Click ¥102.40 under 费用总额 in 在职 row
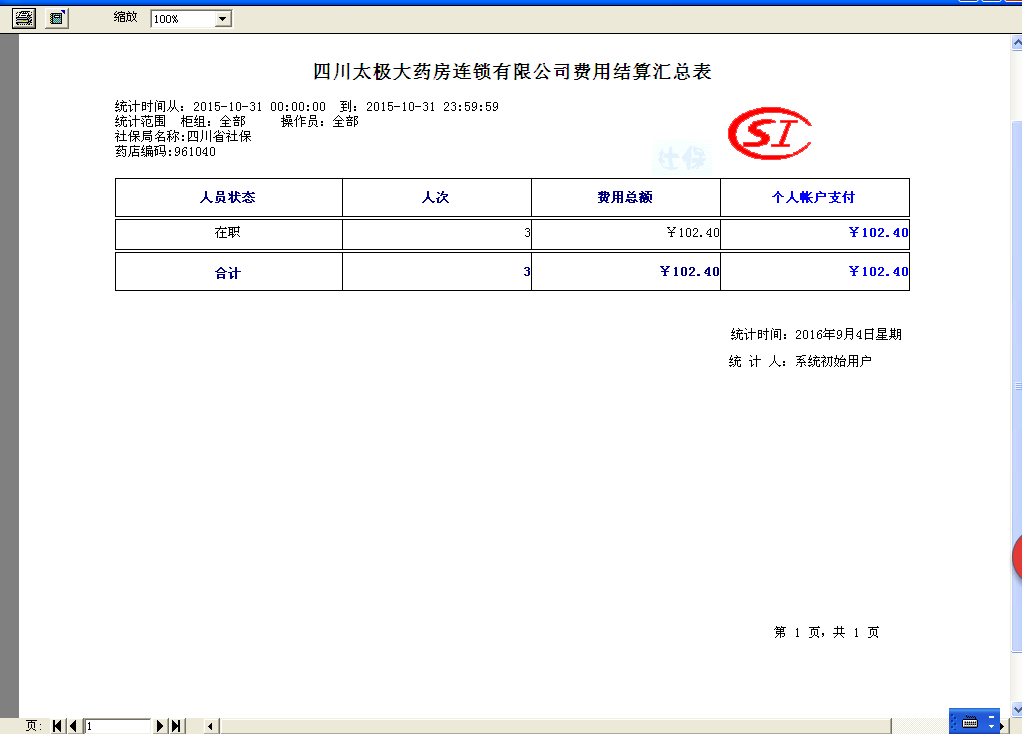This screenshot has height=734, width=1022. pyautogui.click(x=693, y=233)
